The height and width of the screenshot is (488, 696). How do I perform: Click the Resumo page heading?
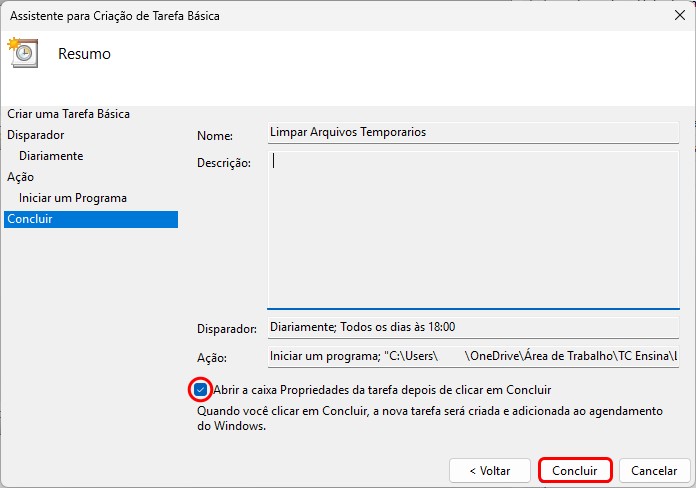[84, 54]
